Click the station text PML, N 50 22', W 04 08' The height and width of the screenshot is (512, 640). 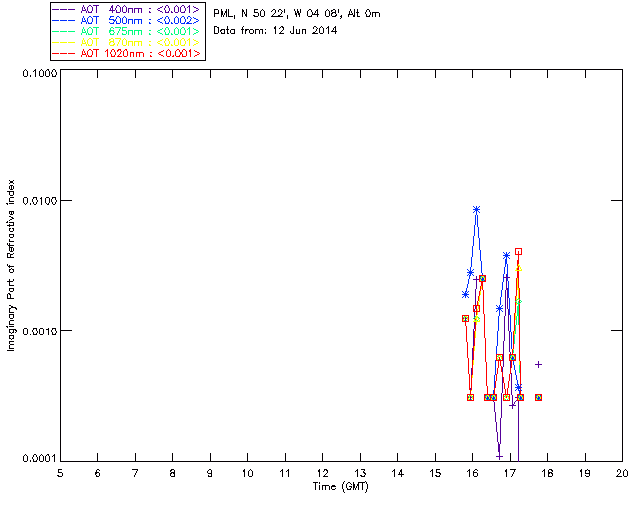pyautogui.click(x=278, y=13)
